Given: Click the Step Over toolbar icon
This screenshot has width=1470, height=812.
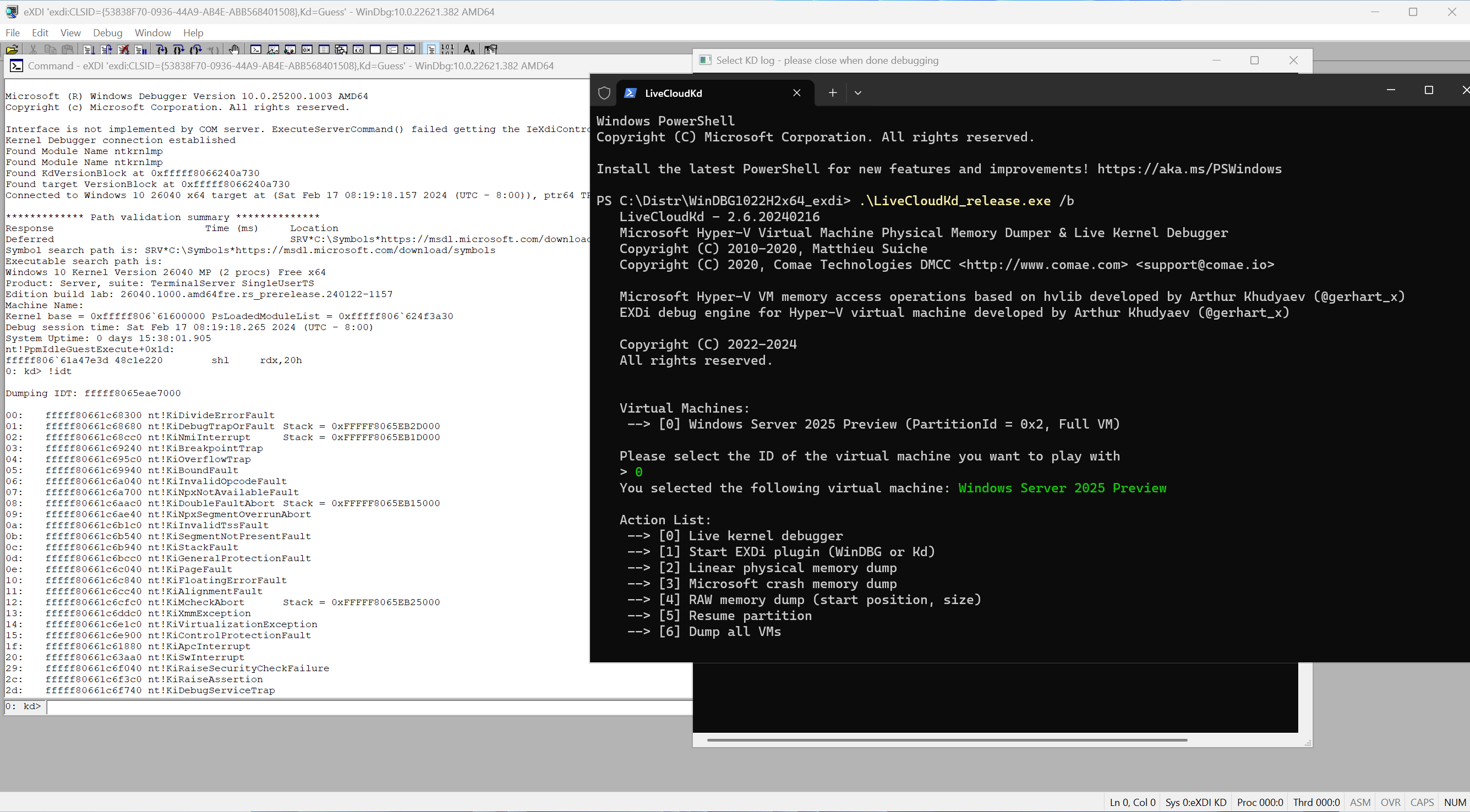Looking at the screenshot, I should coord(179,50).
